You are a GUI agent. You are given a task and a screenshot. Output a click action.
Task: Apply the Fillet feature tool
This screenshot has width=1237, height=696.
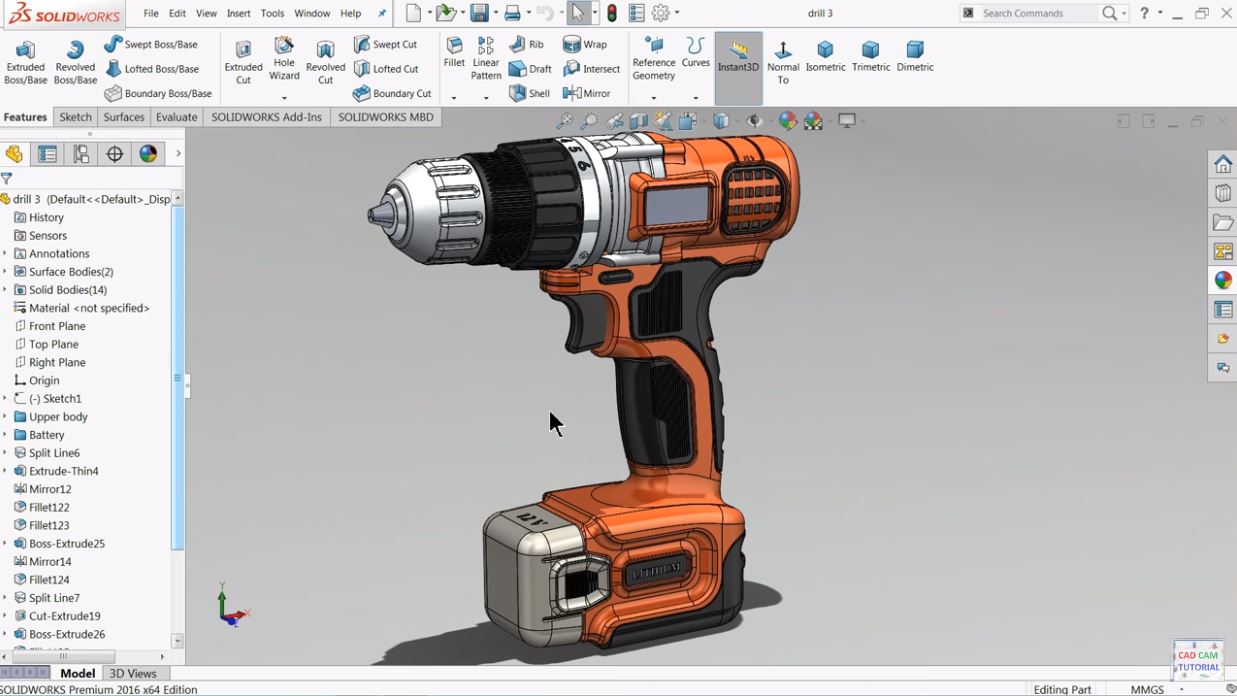point(454,53)
